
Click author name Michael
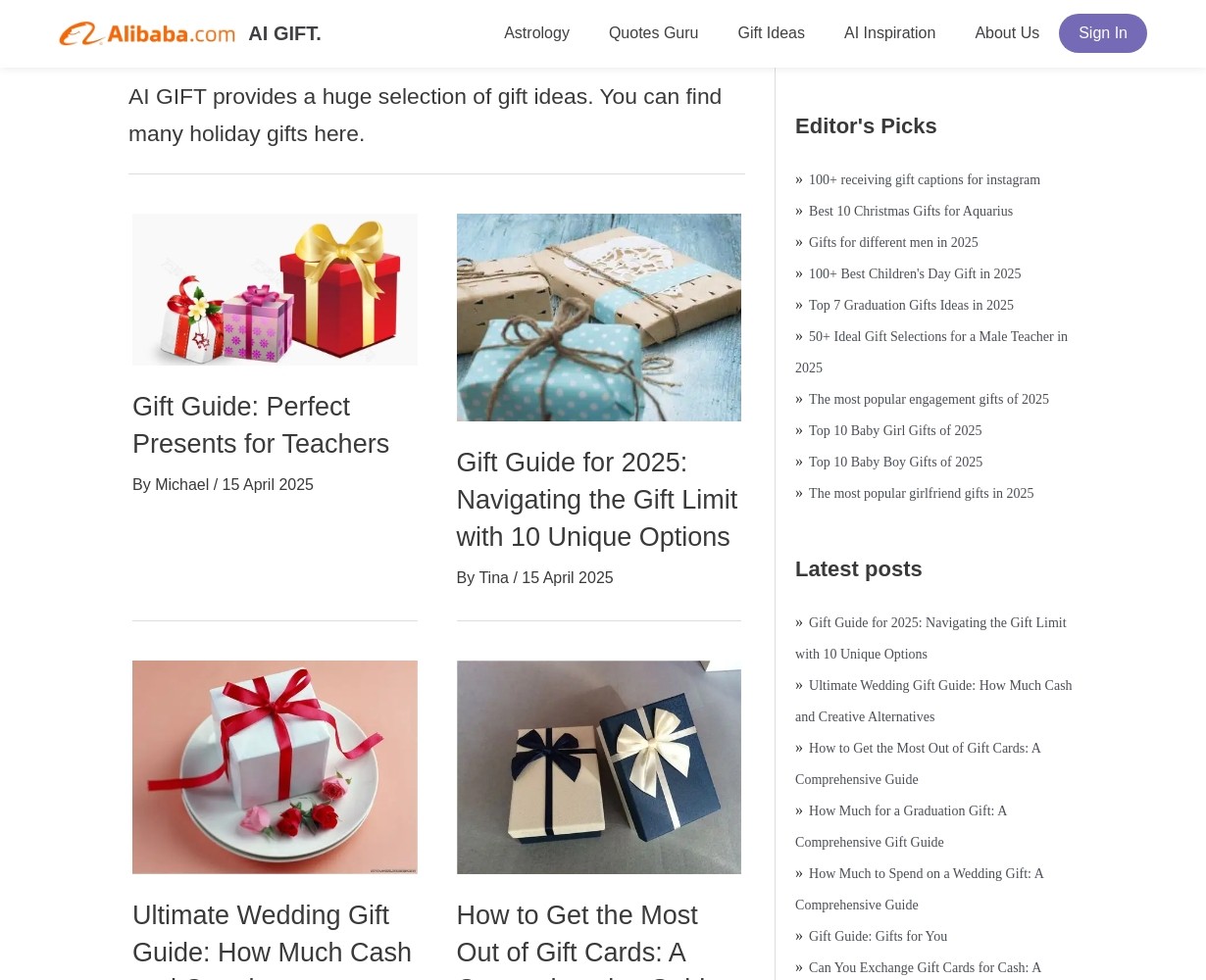pos(181,485)
